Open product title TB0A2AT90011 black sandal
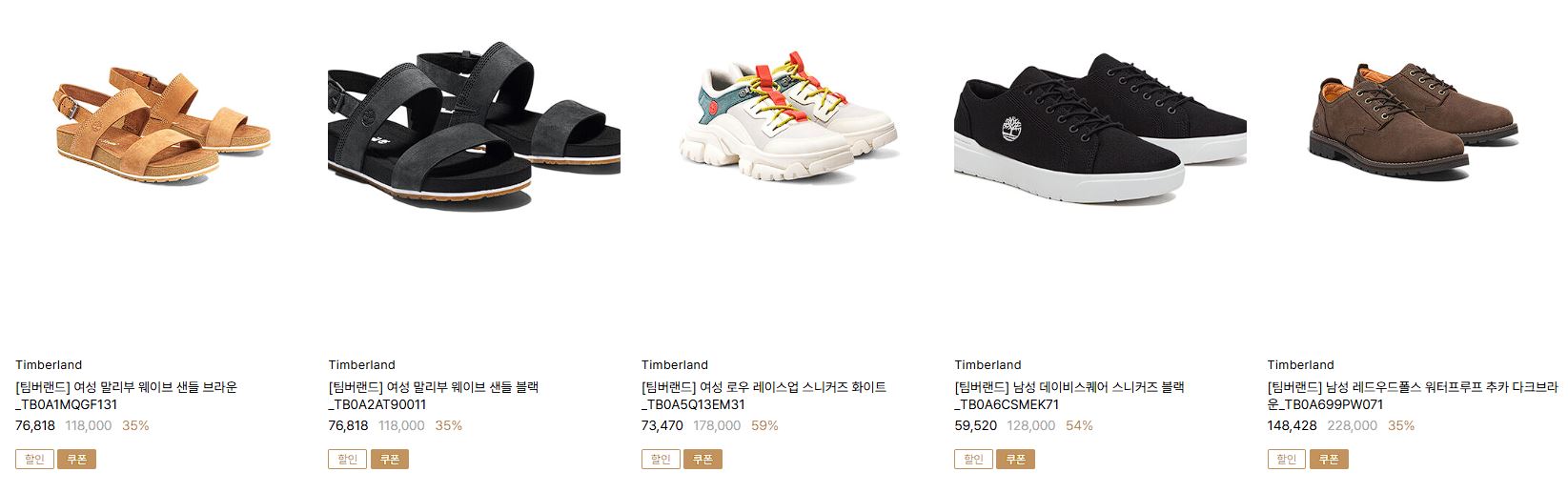This screenshot has height=493, width=1568. (x=434, y=396)
